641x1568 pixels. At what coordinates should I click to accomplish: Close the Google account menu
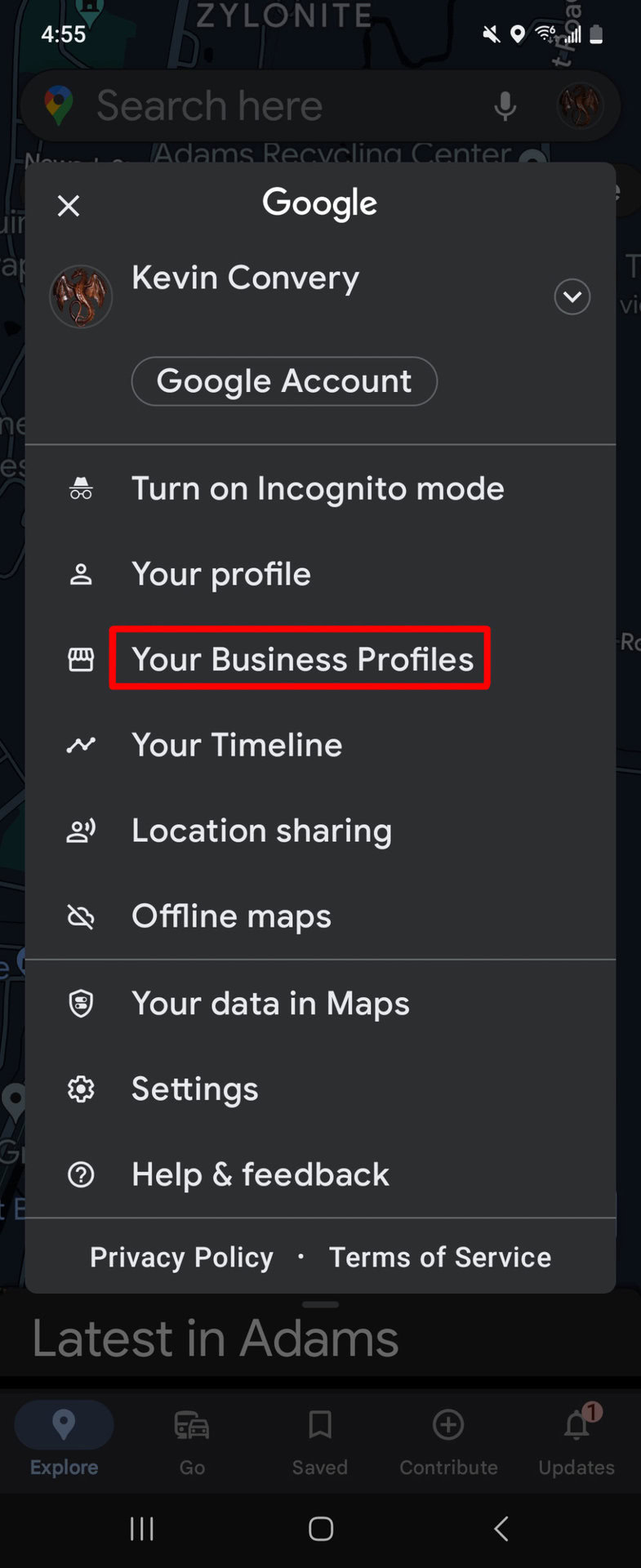69,206
